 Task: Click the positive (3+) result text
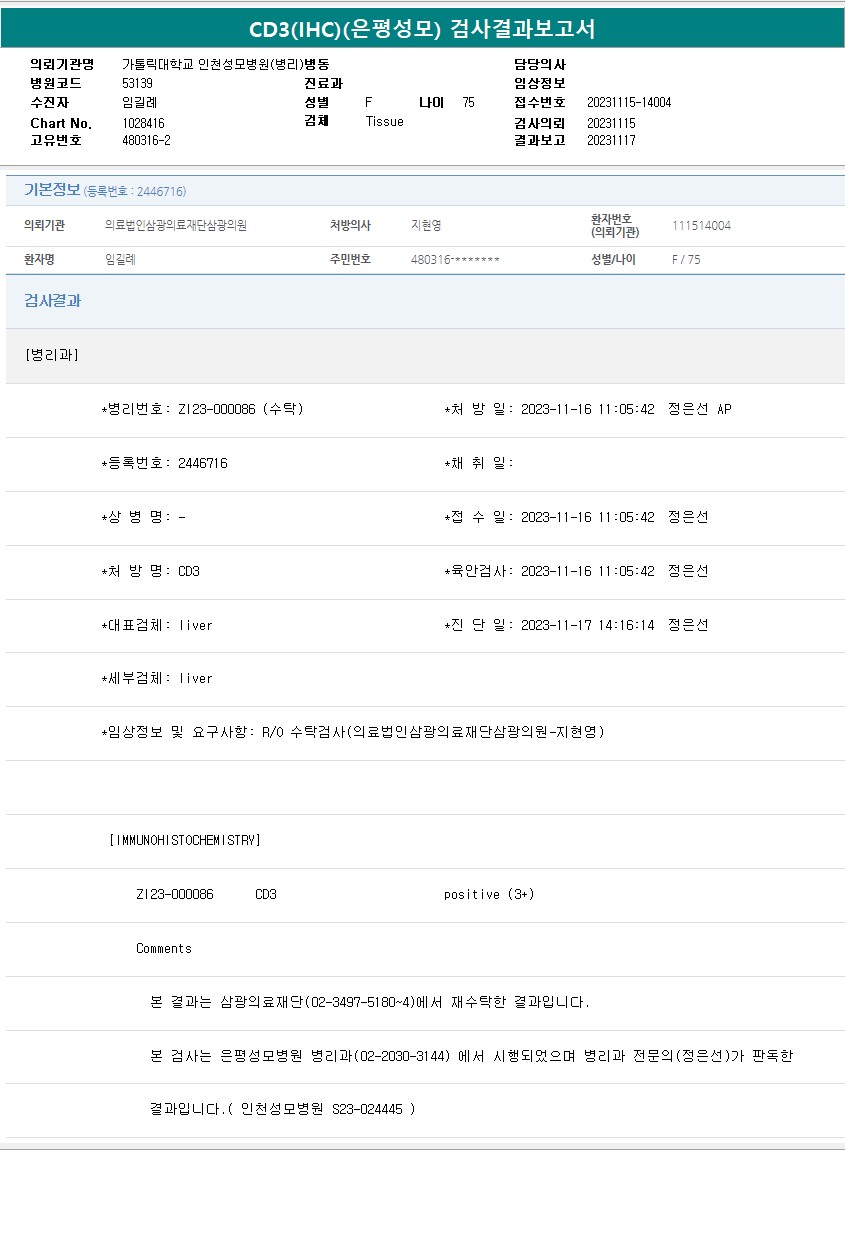coord(489,894)
